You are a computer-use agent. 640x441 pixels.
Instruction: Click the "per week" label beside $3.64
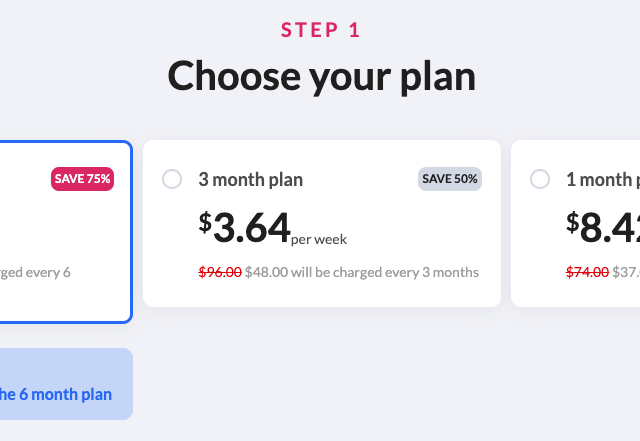coord(319,239)
